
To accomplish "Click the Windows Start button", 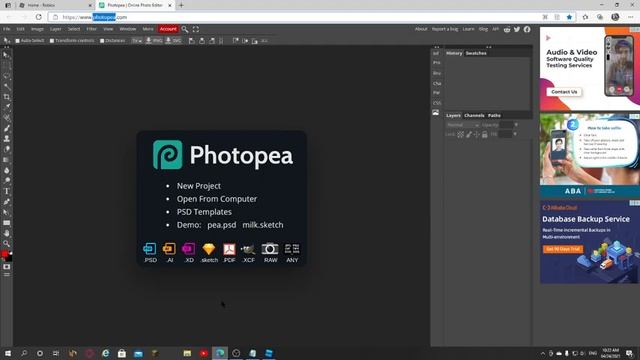I will tap(7, 353).
